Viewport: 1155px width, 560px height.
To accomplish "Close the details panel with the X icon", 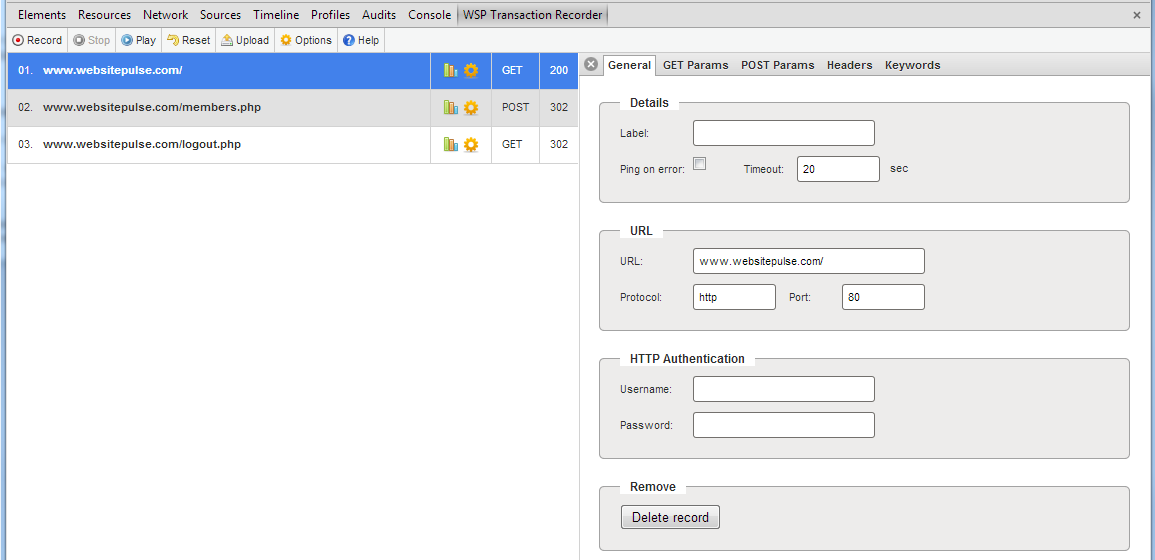I will (x=591, y=64).
